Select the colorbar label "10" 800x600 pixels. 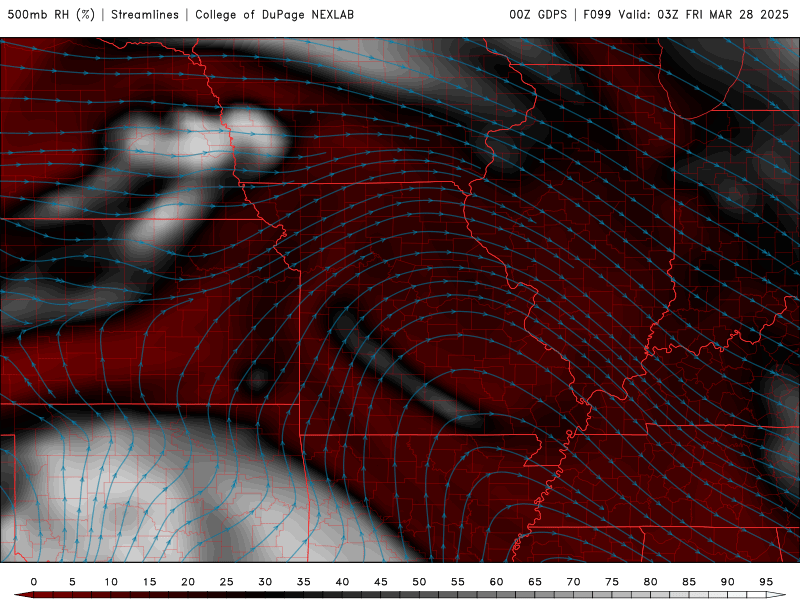point(111,582)
